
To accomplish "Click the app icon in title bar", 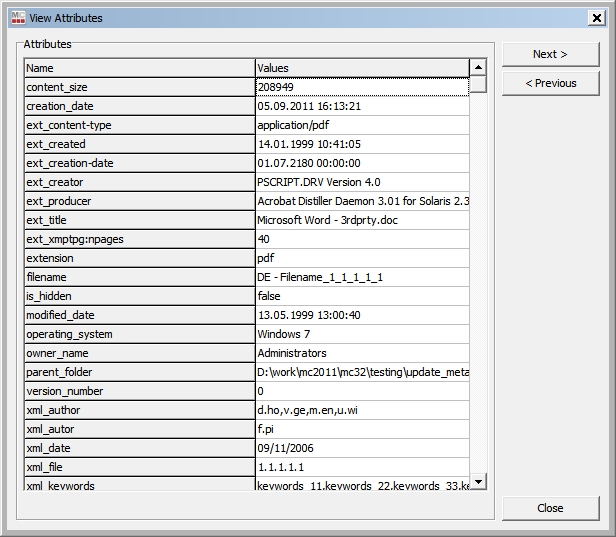I will click(16, 17).
